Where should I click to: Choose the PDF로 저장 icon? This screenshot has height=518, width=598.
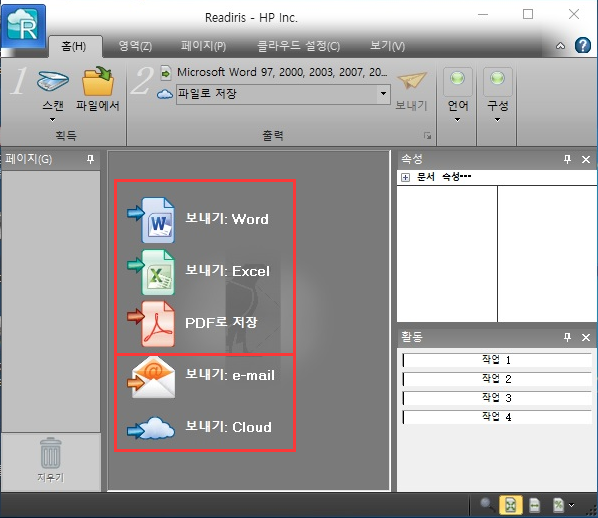151,323
